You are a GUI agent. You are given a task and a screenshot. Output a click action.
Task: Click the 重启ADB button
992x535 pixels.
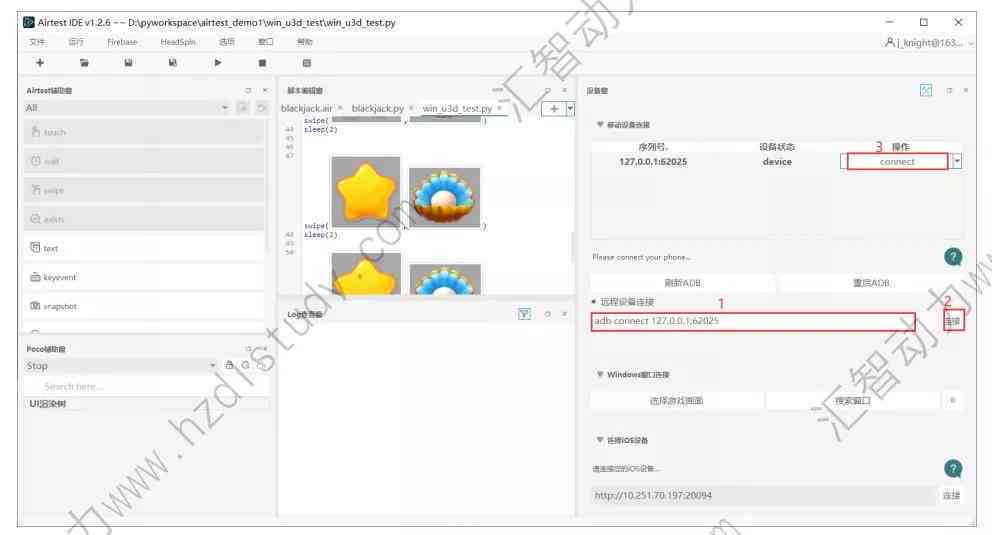[871, 283]
